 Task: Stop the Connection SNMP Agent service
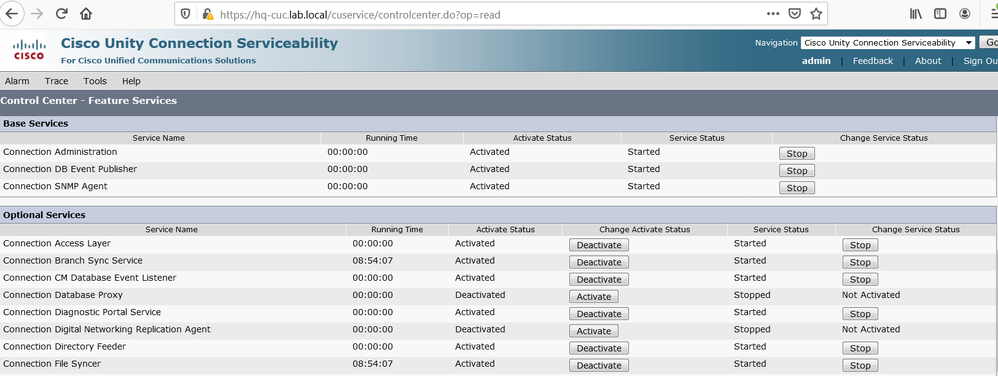coord(797,188)
